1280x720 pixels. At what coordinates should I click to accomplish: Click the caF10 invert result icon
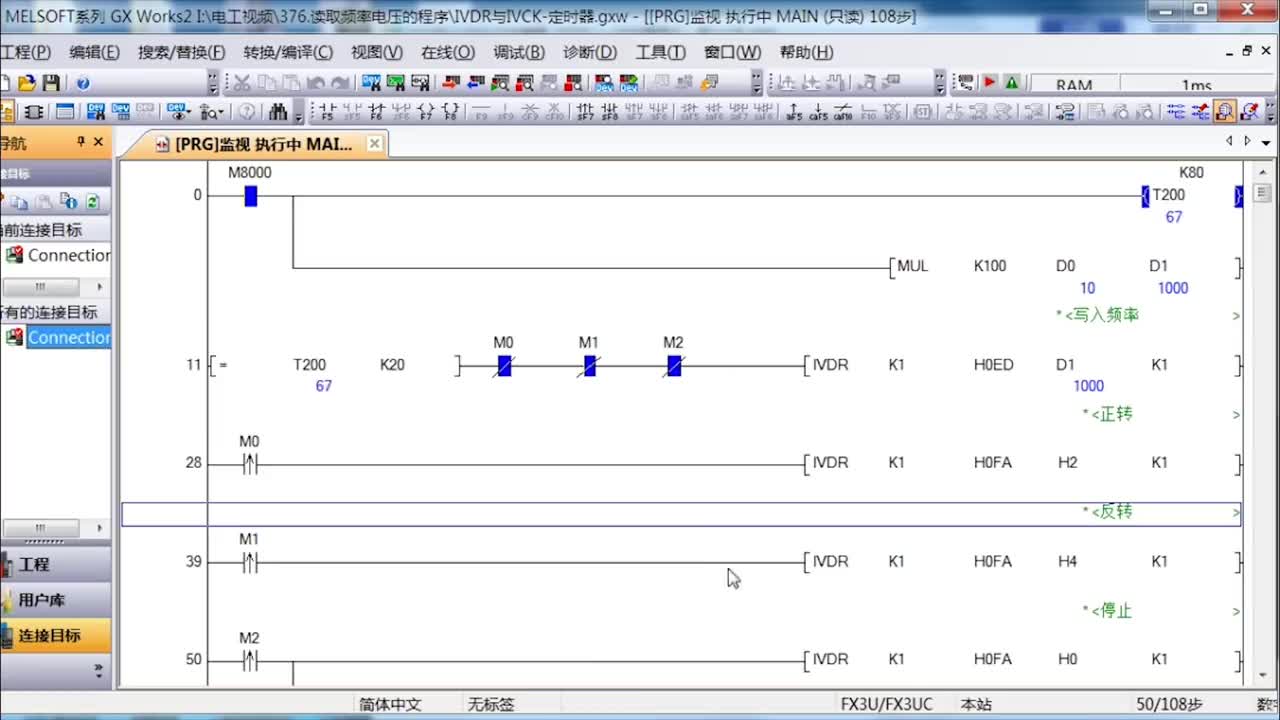tap(844, 111)
